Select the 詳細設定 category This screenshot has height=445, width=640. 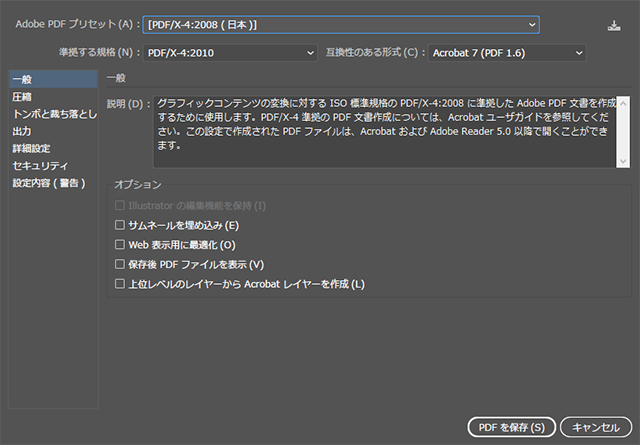tap(53, 148)
